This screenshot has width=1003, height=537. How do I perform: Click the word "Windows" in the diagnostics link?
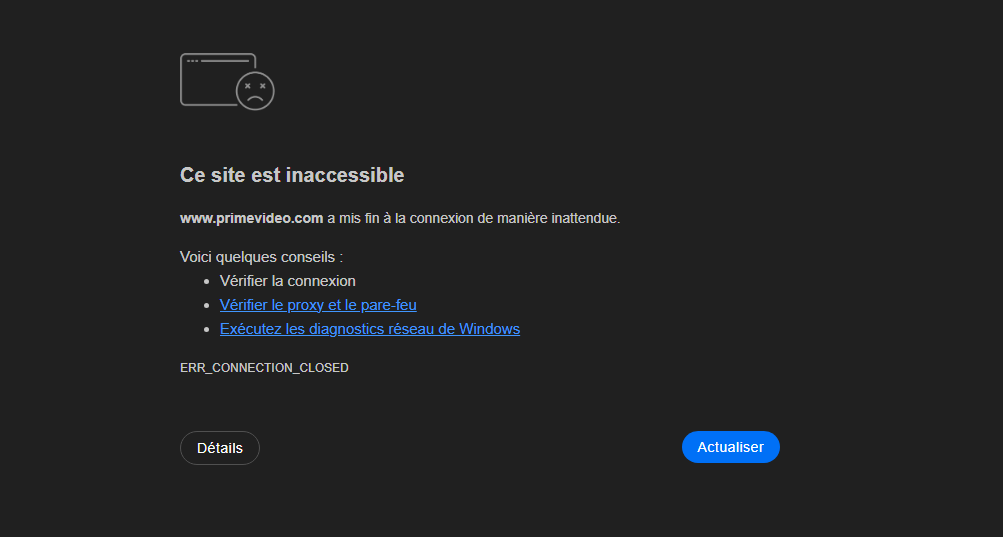[489, 329]
